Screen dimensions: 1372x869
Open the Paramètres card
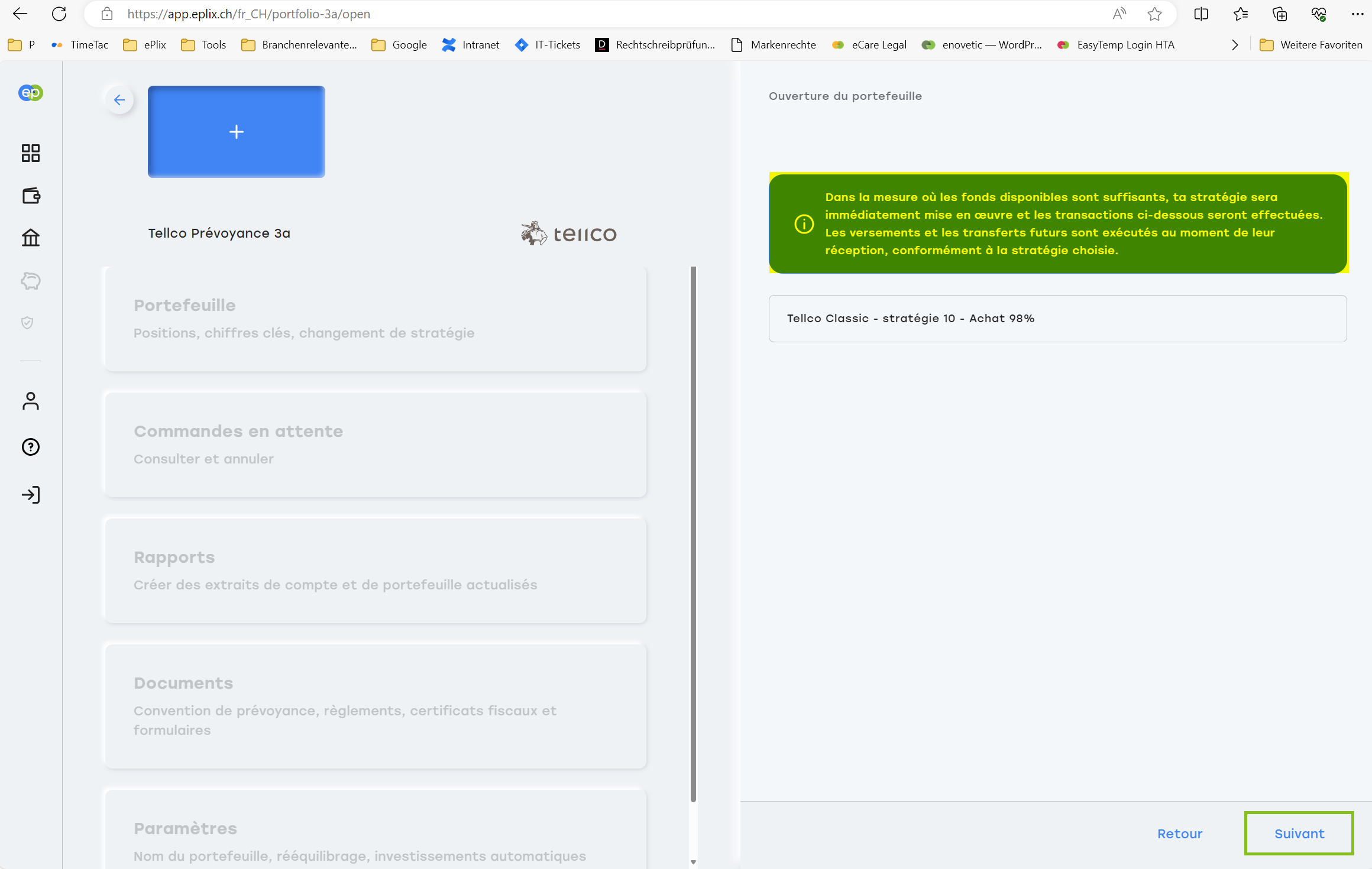(376, 830)
